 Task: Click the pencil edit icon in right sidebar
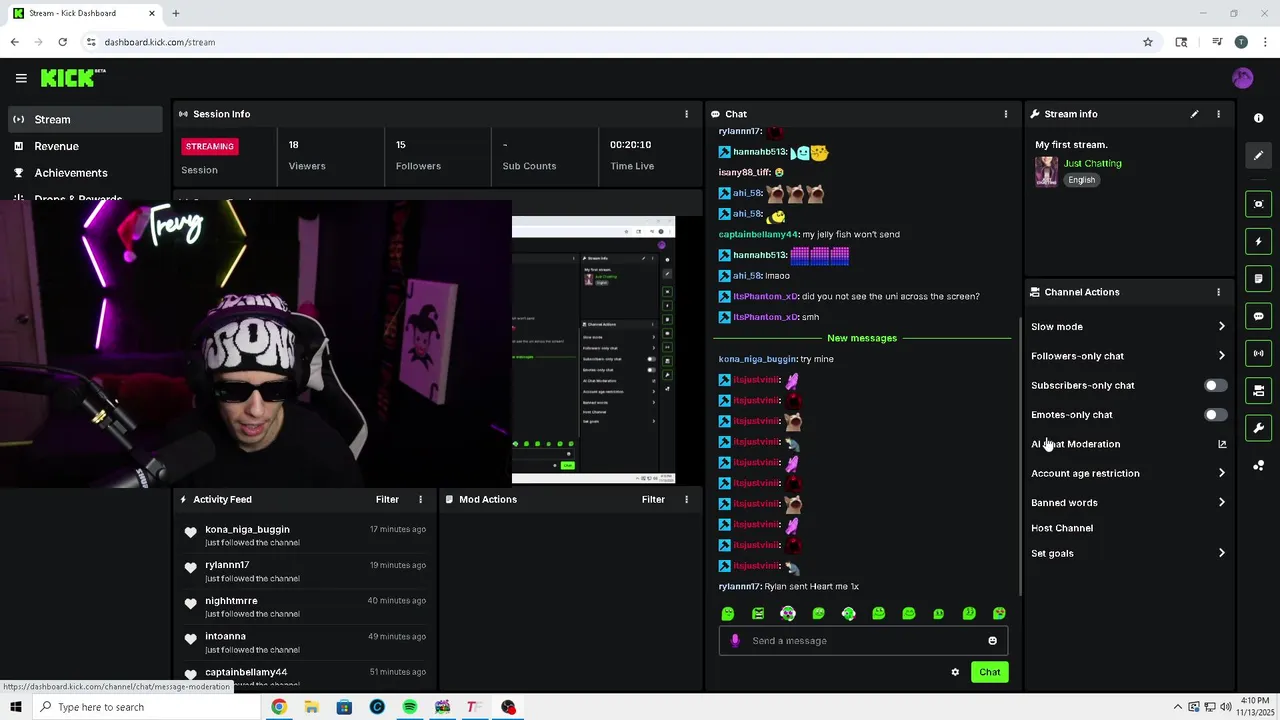click(1258, 155)
